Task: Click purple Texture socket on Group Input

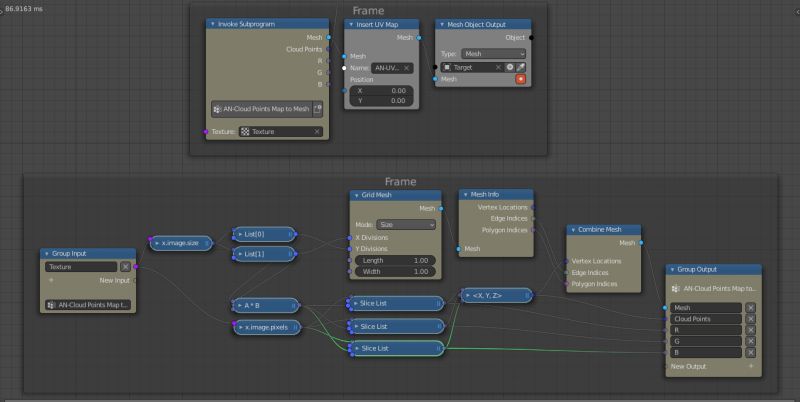Action: pos(135,267)
